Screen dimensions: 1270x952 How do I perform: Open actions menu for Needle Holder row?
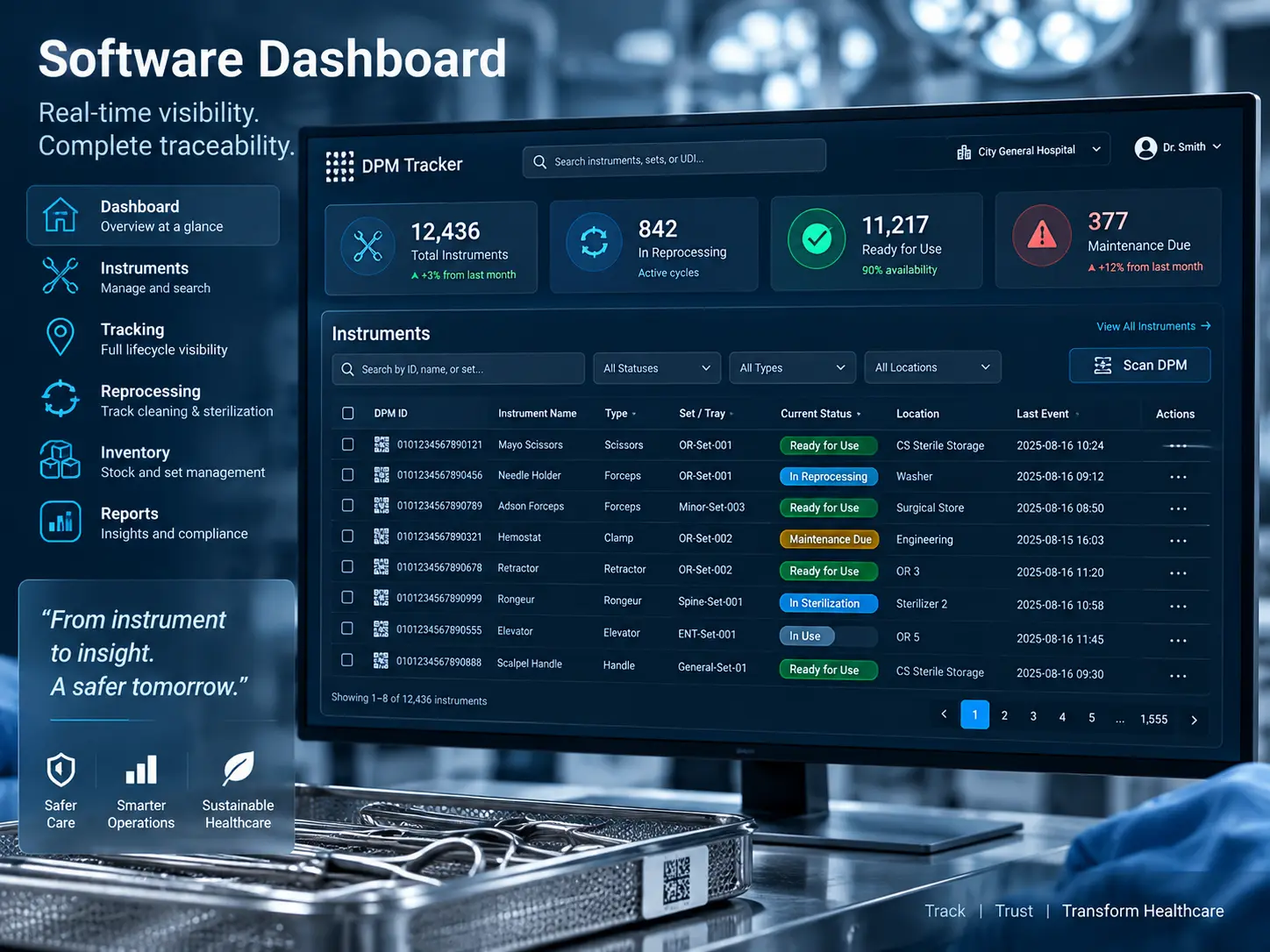click(1178, 477)
